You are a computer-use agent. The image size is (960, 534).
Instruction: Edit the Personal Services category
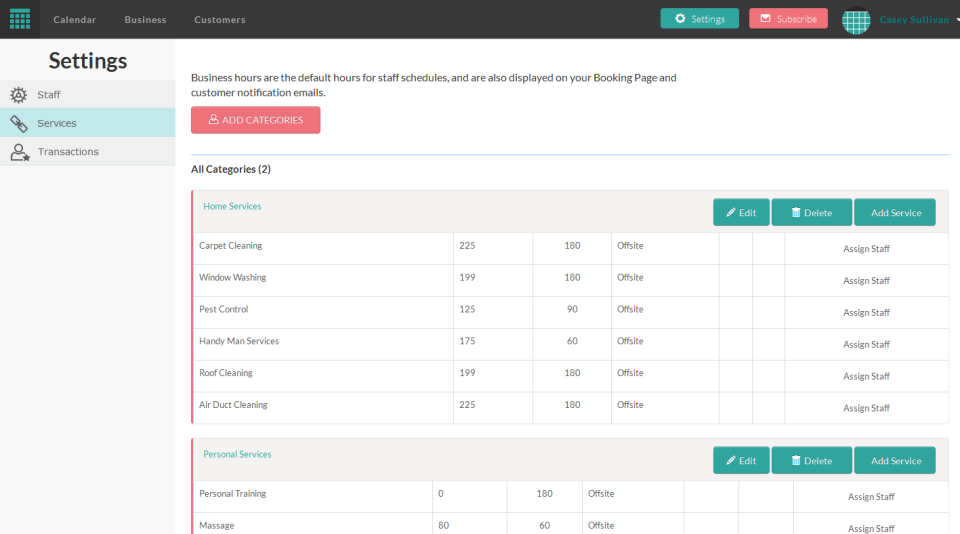click(x=741, y=461)
